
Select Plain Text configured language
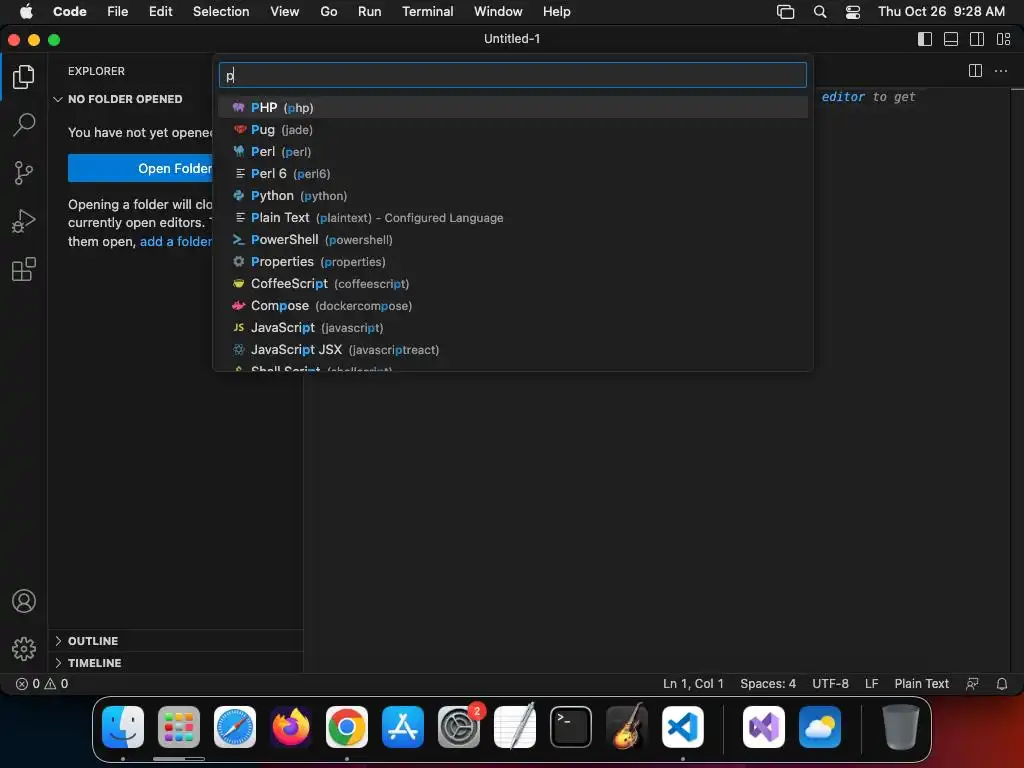(513, 217)
